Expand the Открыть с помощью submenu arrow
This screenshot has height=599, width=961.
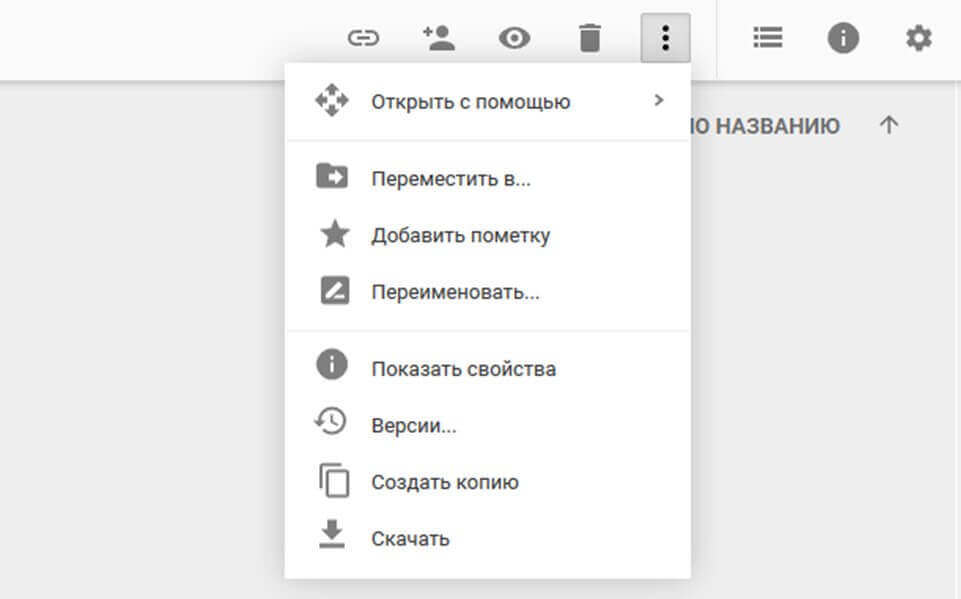pos(658,100)
